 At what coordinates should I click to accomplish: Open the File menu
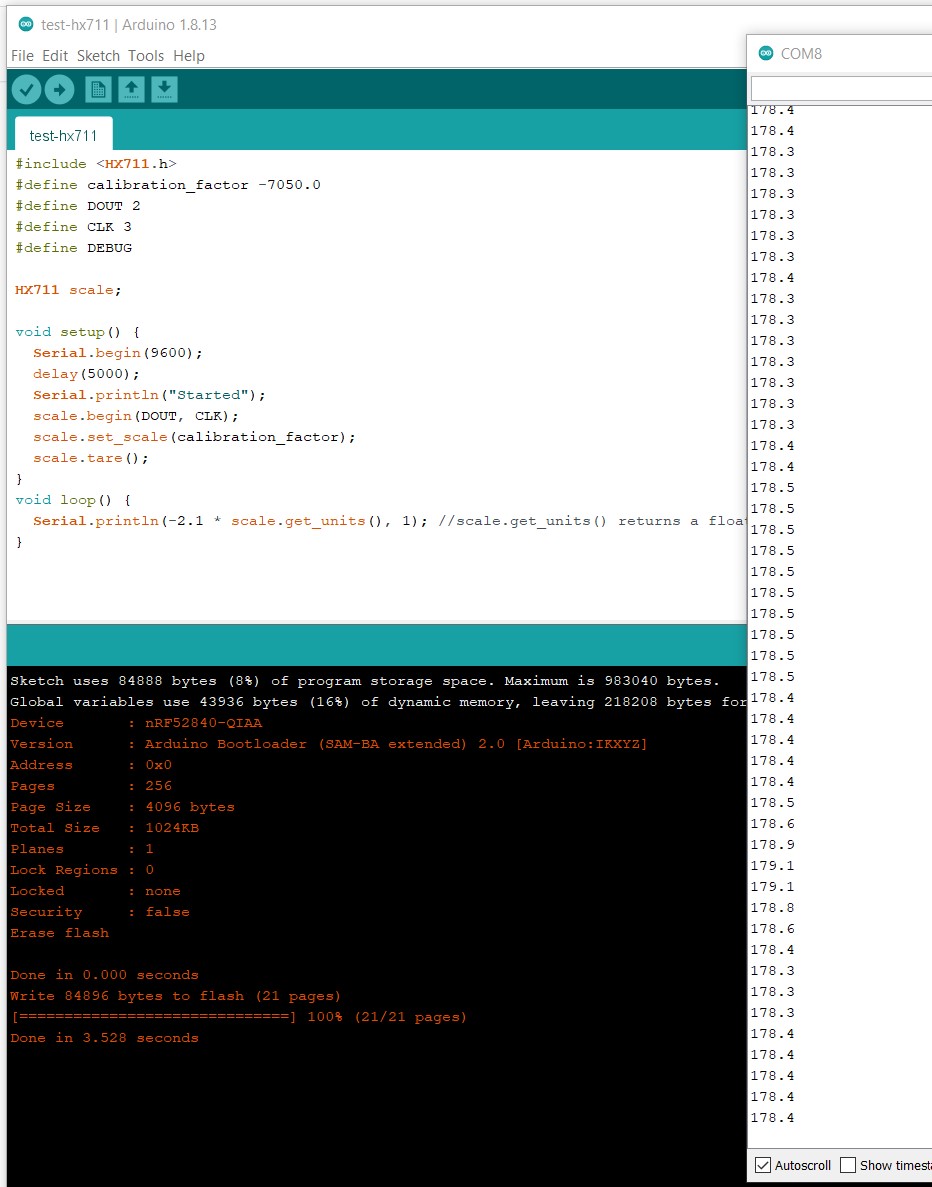21,56
